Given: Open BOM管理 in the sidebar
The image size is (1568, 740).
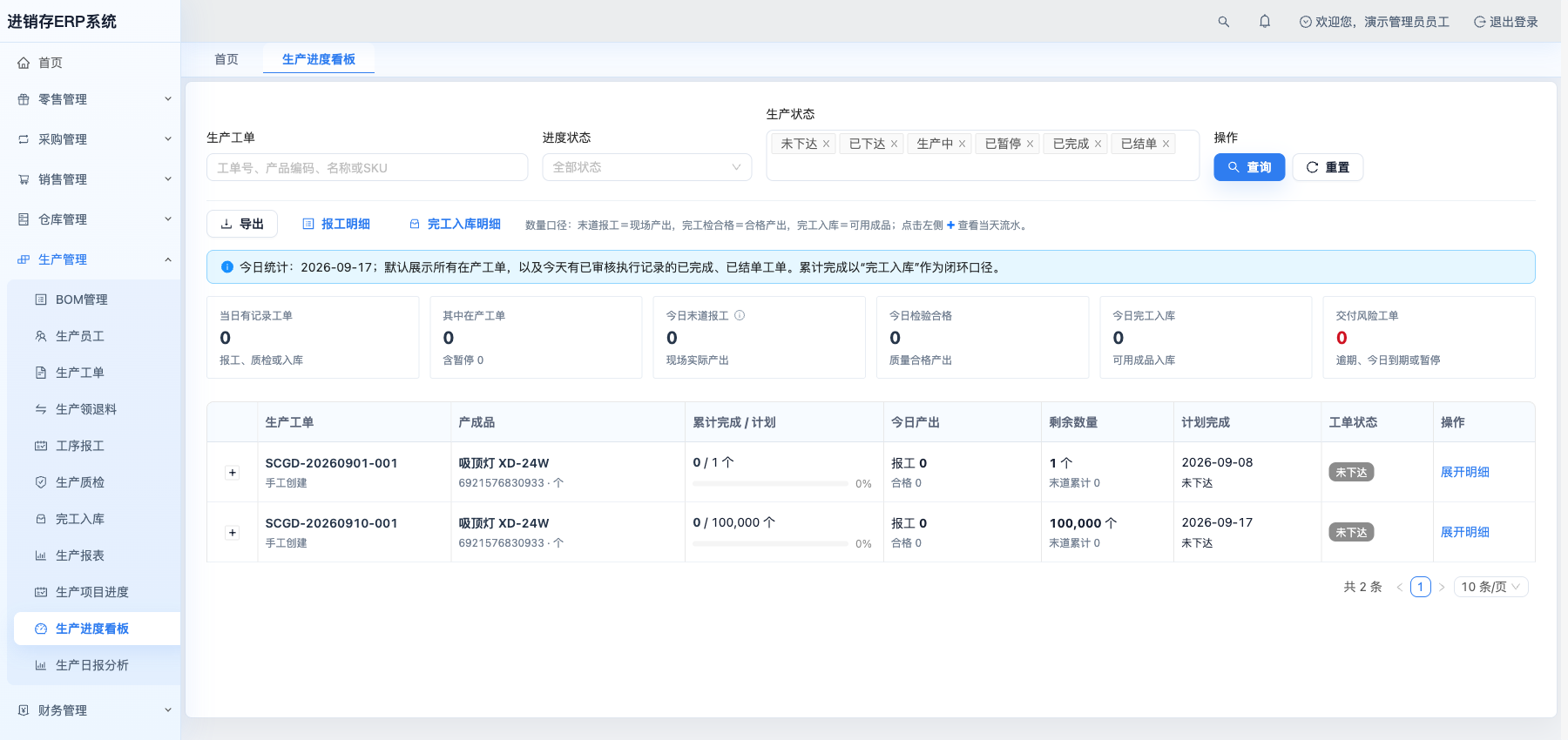Looking at the screenshot, I should [98, 299].
